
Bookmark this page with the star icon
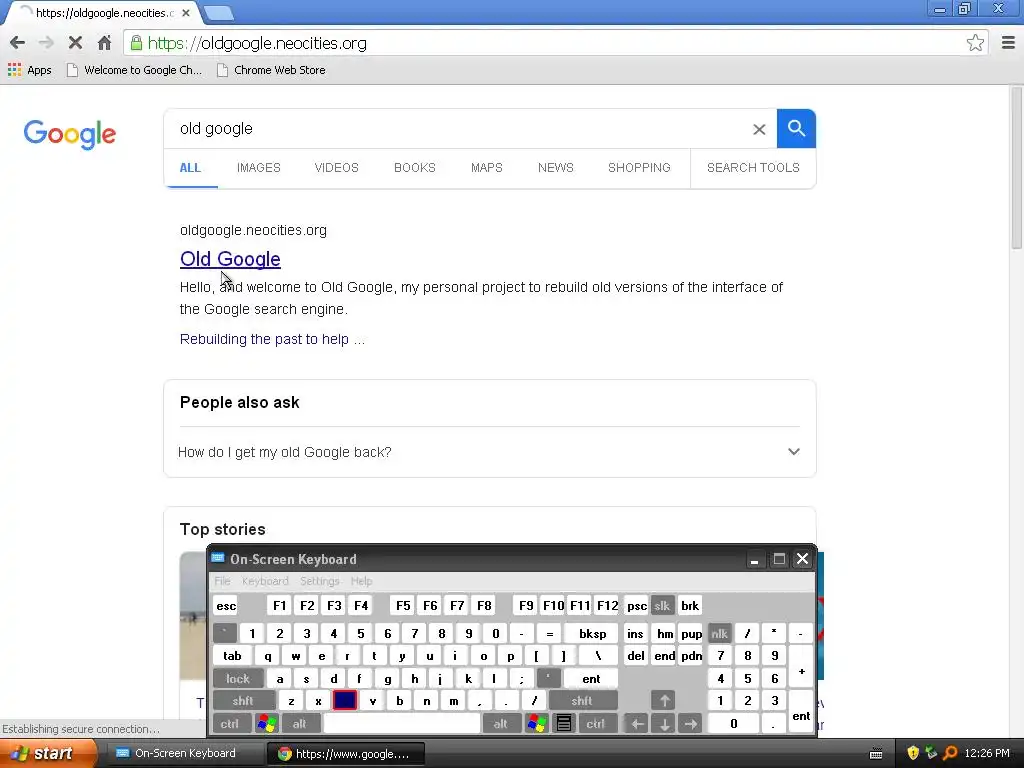pyautogui.click(x=975, y=43)
